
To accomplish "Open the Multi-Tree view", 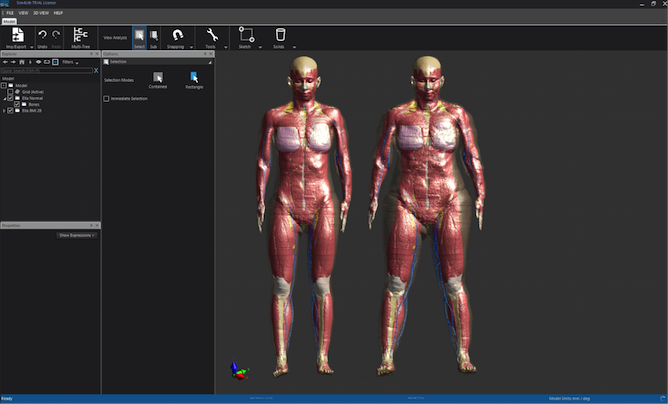I will coord(82,35).
